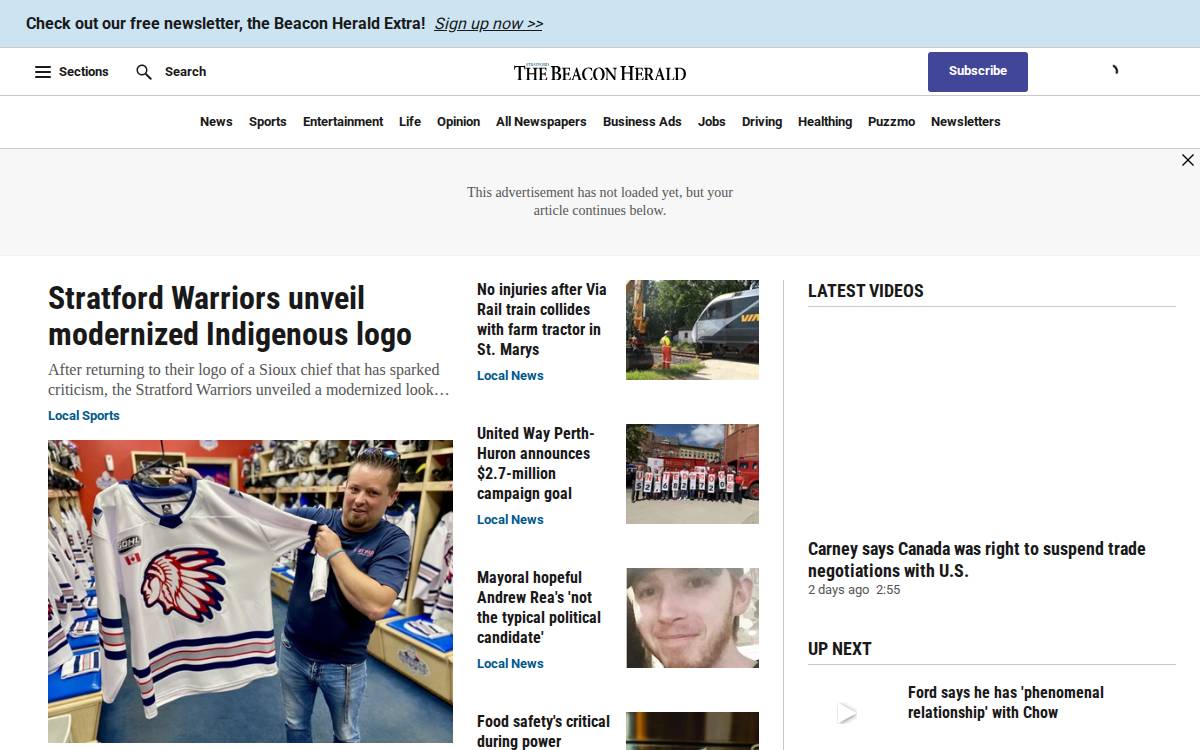Click Local News under Via Rail story
Viewport: 1200px width, 750px height.
pos(510,376)
